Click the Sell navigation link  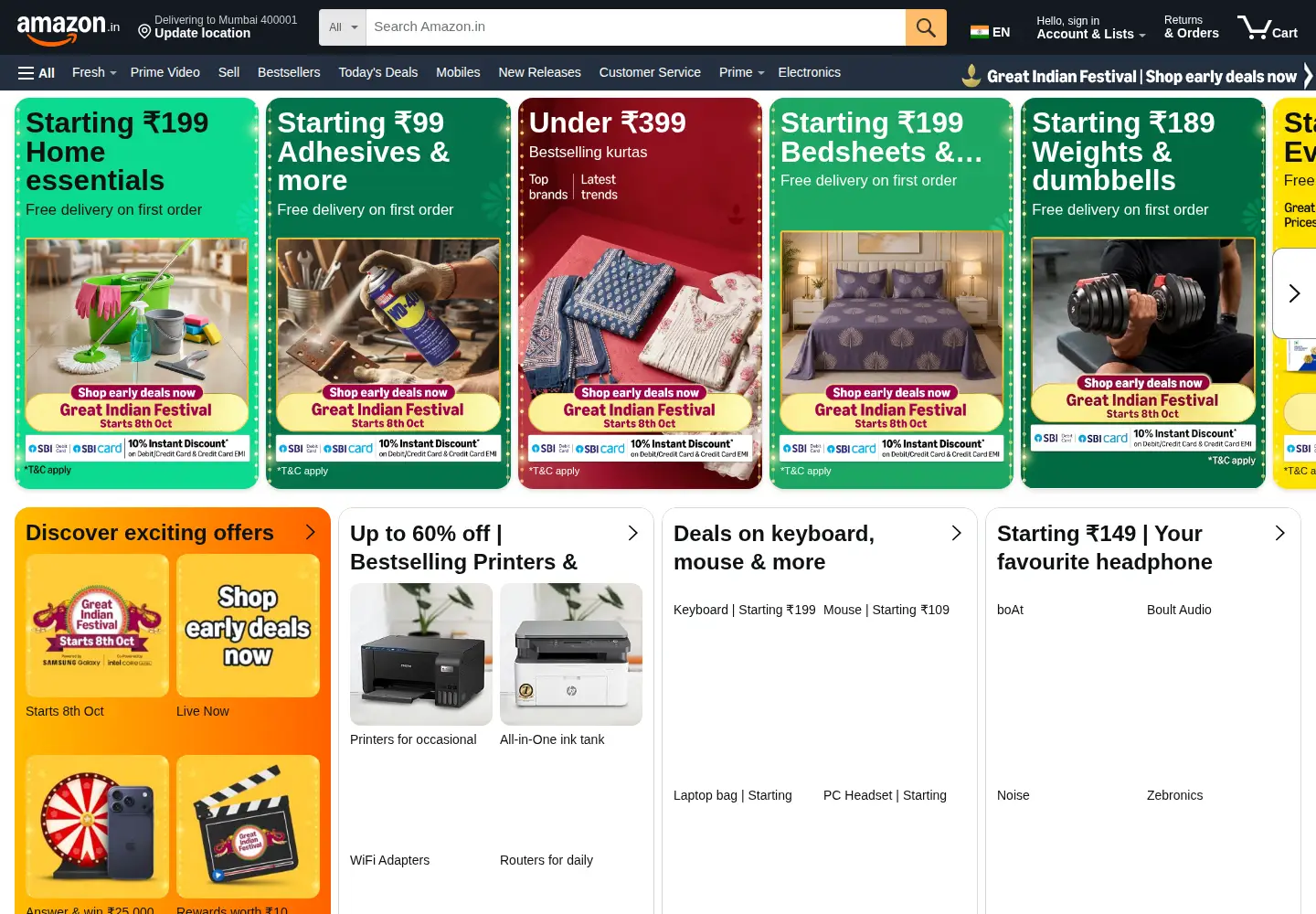228,72
